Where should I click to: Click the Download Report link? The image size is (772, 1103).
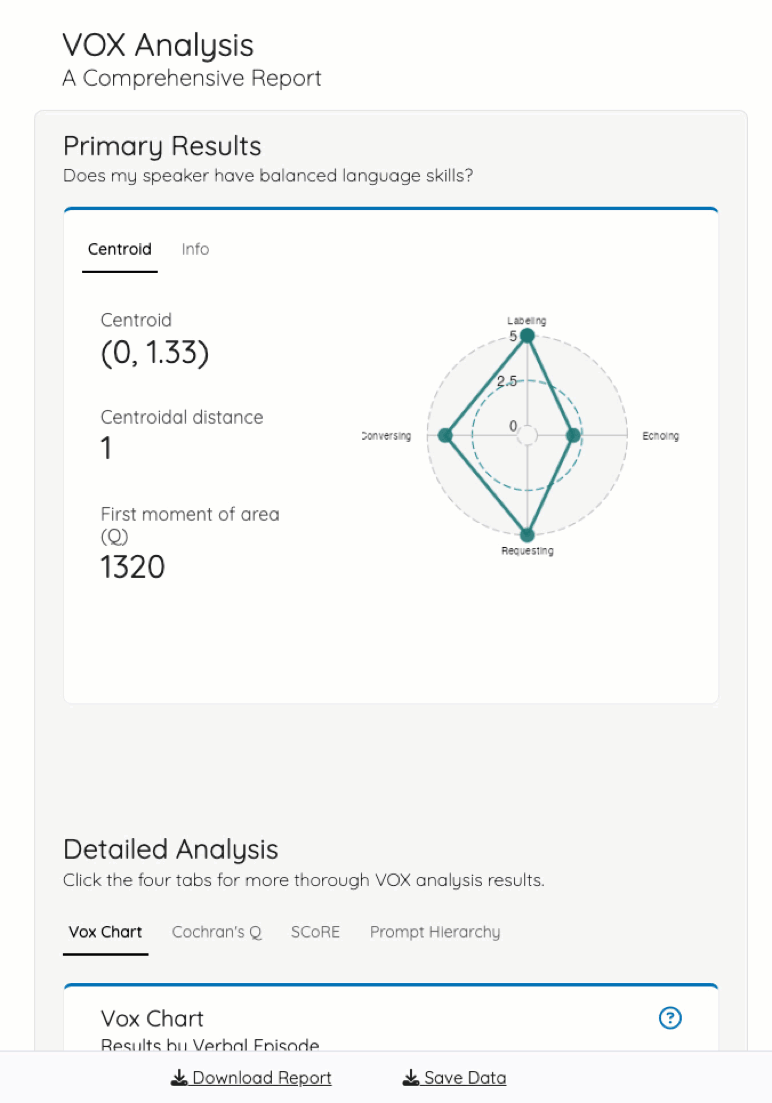260,1078
